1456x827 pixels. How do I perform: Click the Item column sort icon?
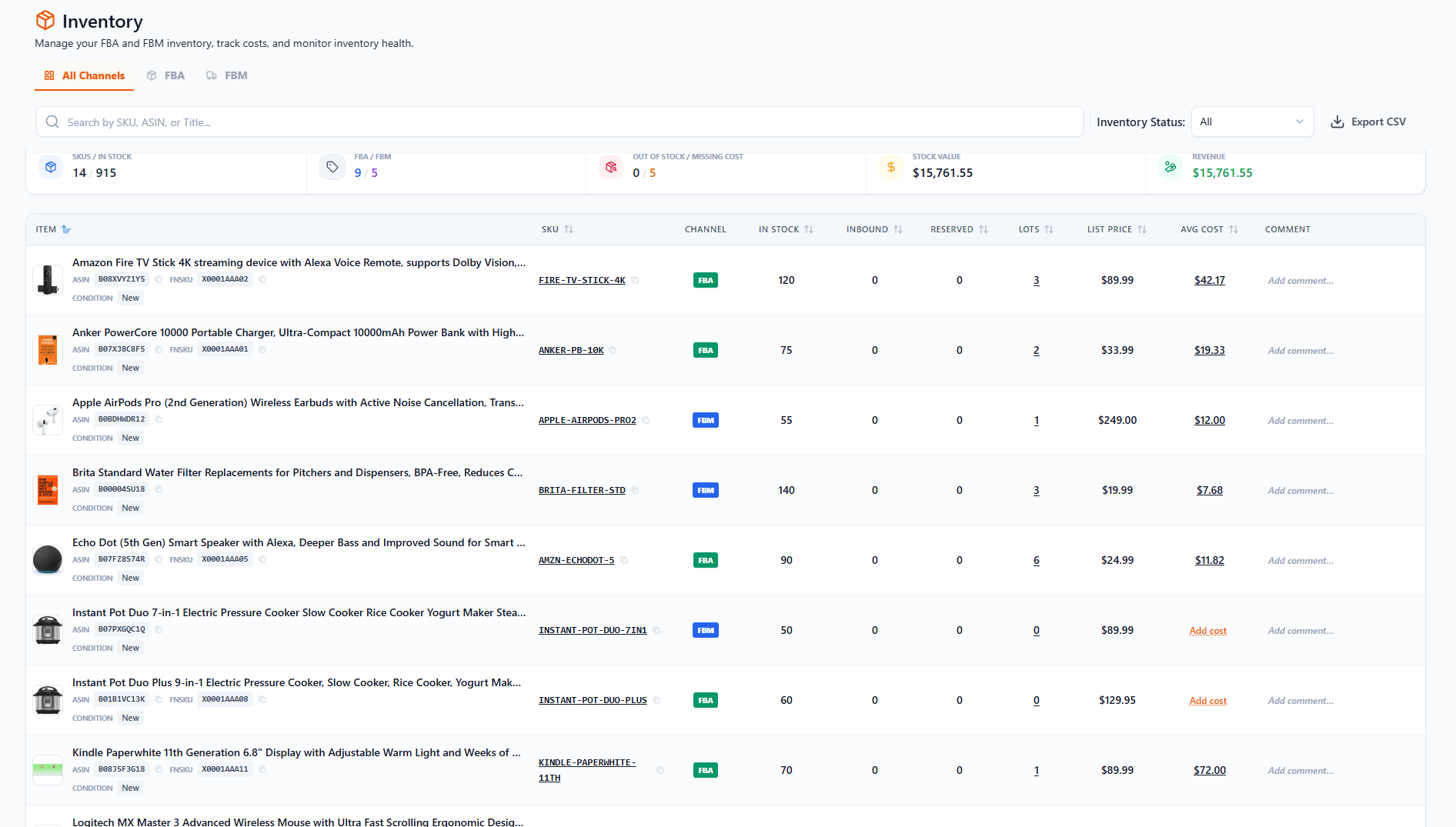point(66,229)
